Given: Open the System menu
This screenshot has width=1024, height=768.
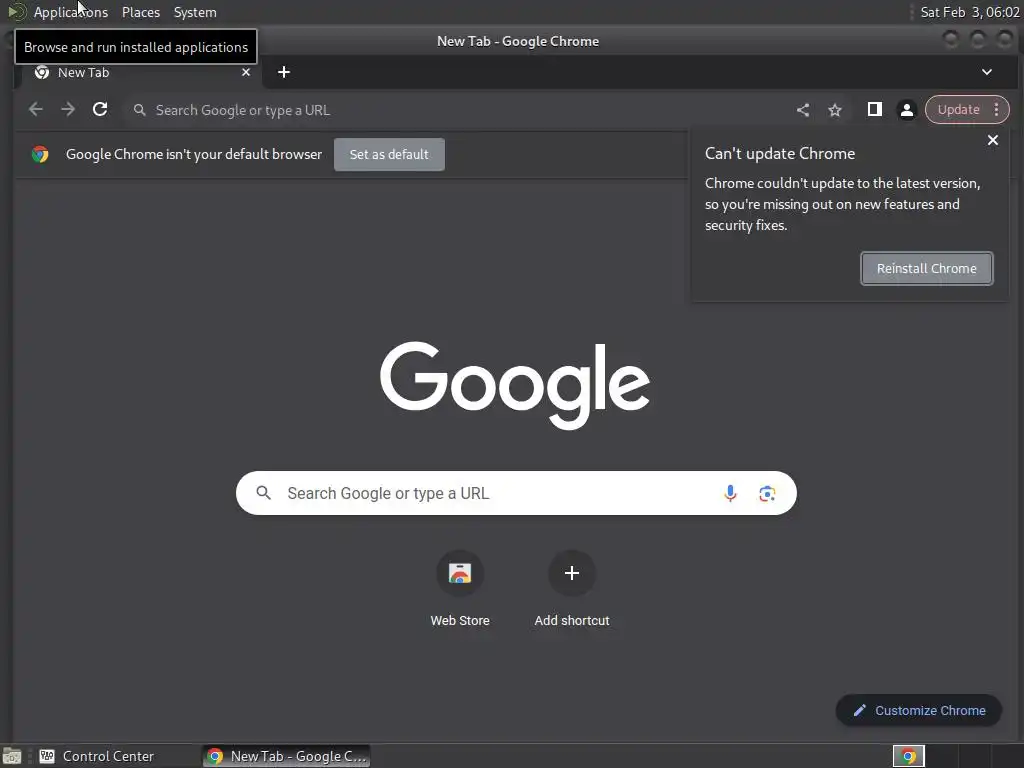Looking at the screenshot, I should (195, 12).
